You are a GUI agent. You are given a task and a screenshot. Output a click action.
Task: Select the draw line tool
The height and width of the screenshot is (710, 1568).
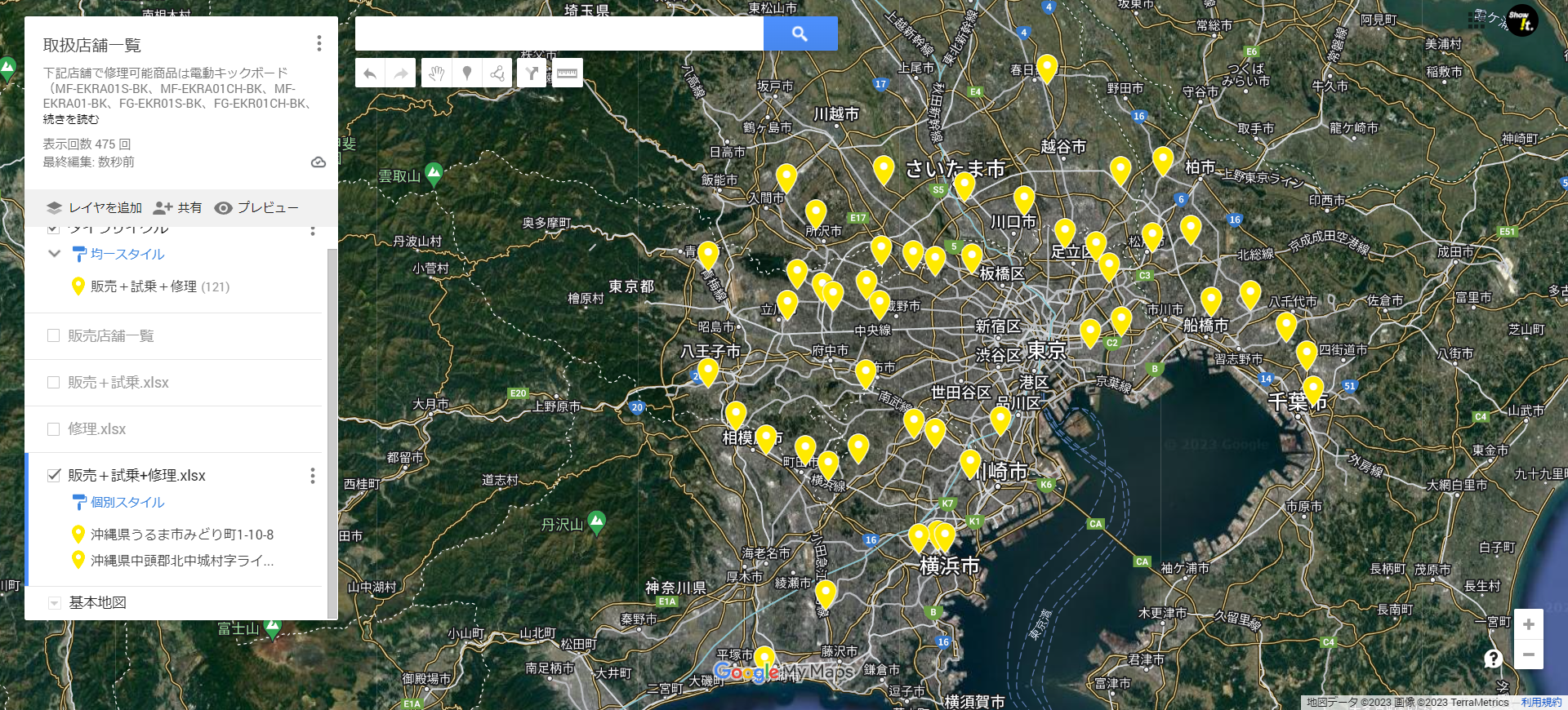click(497, 73)
